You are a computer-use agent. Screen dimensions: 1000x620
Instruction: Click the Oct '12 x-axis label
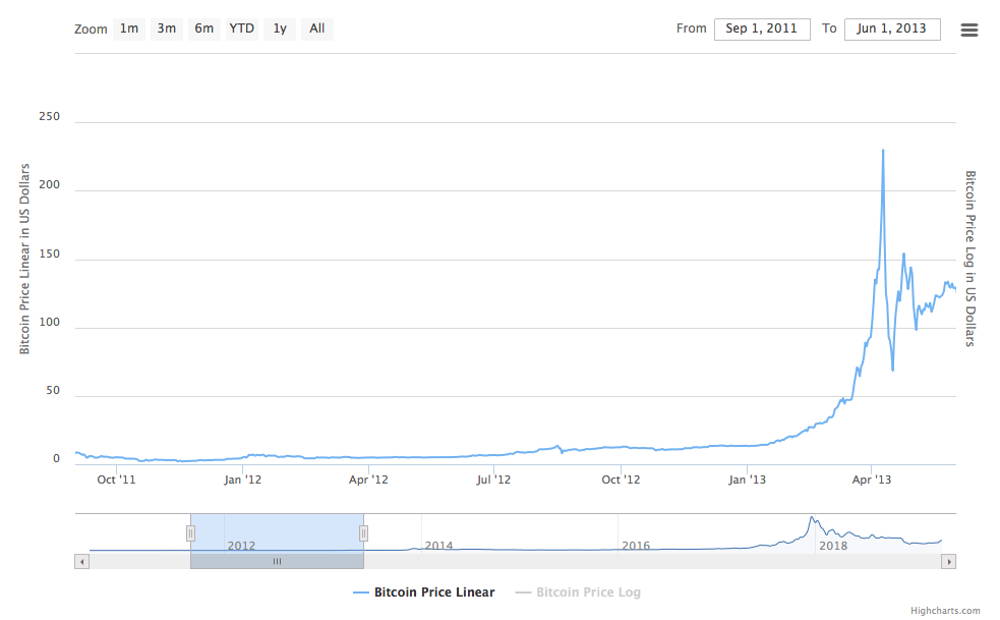(621, 480)
